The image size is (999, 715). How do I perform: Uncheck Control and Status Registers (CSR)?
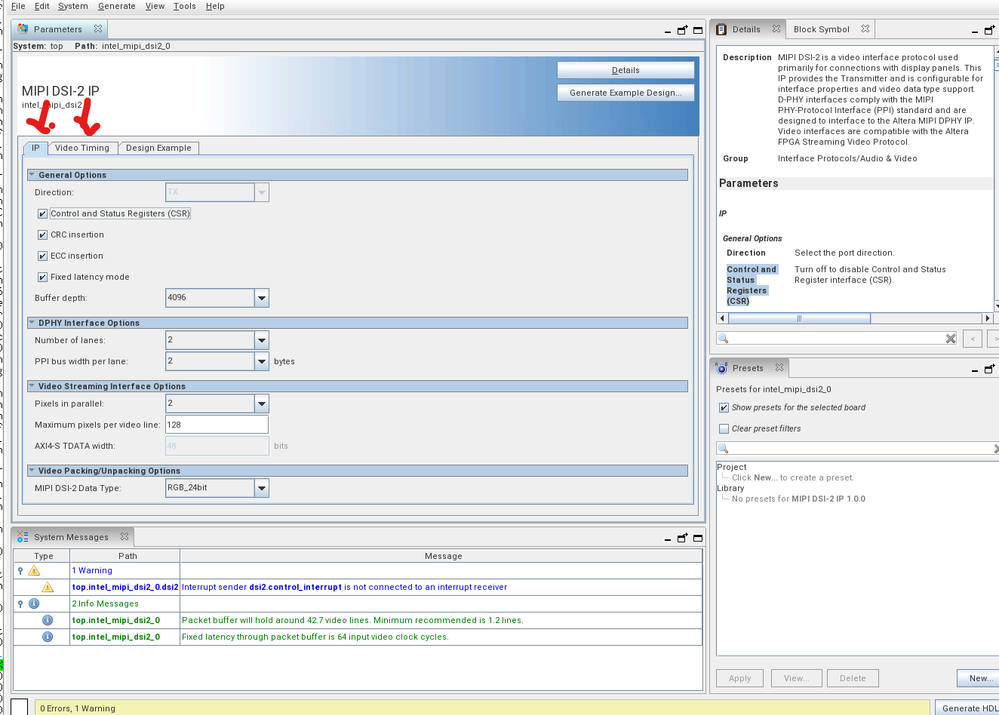point(42,214)
